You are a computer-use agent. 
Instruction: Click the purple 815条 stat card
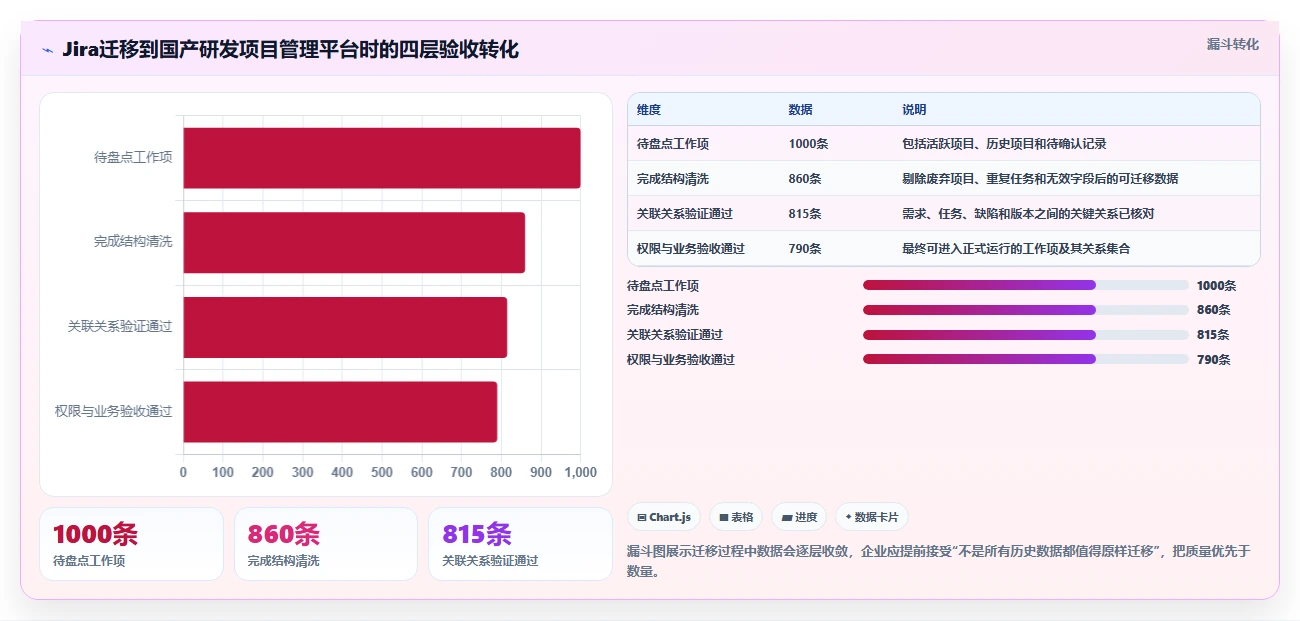(520, 544)
